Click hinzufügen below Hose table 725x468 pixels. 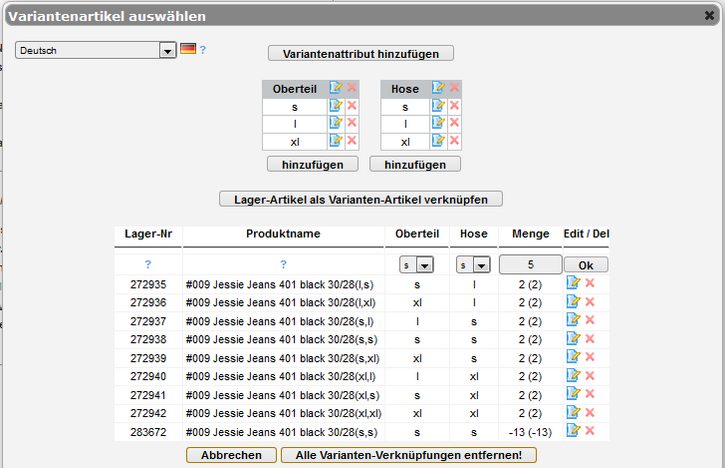415,165
